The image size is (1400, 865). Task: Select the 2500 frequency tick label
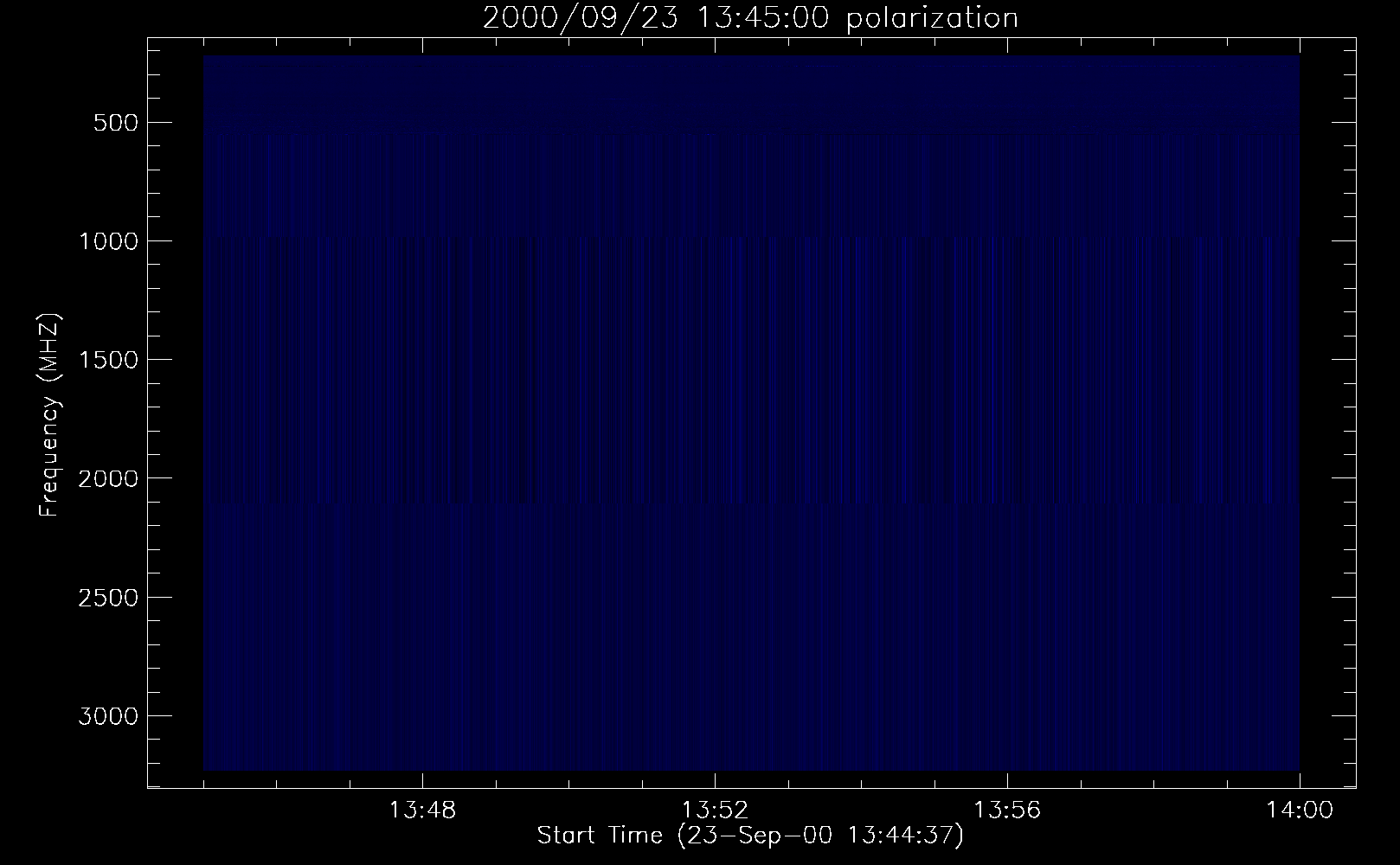(x=108, y=598)
